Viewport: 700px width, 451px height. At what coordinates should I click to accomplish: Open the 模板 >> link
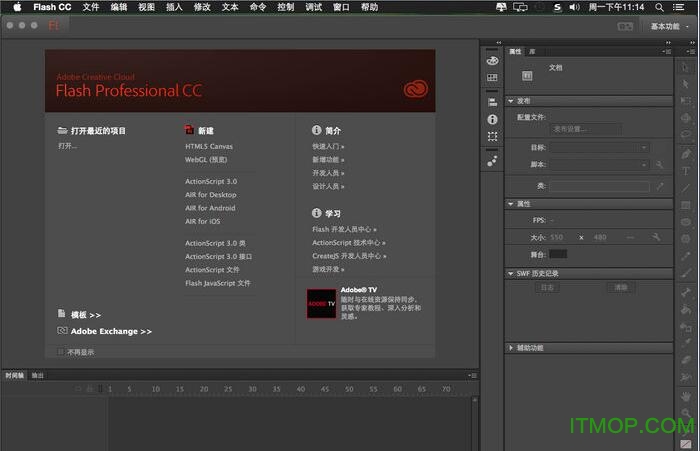pos(86,315)
